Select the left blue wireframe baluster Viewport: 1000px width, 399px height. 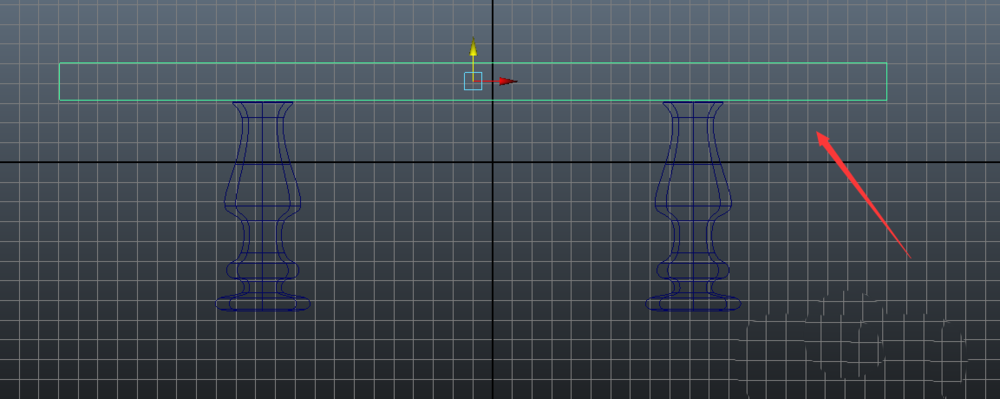pos(263,206)
